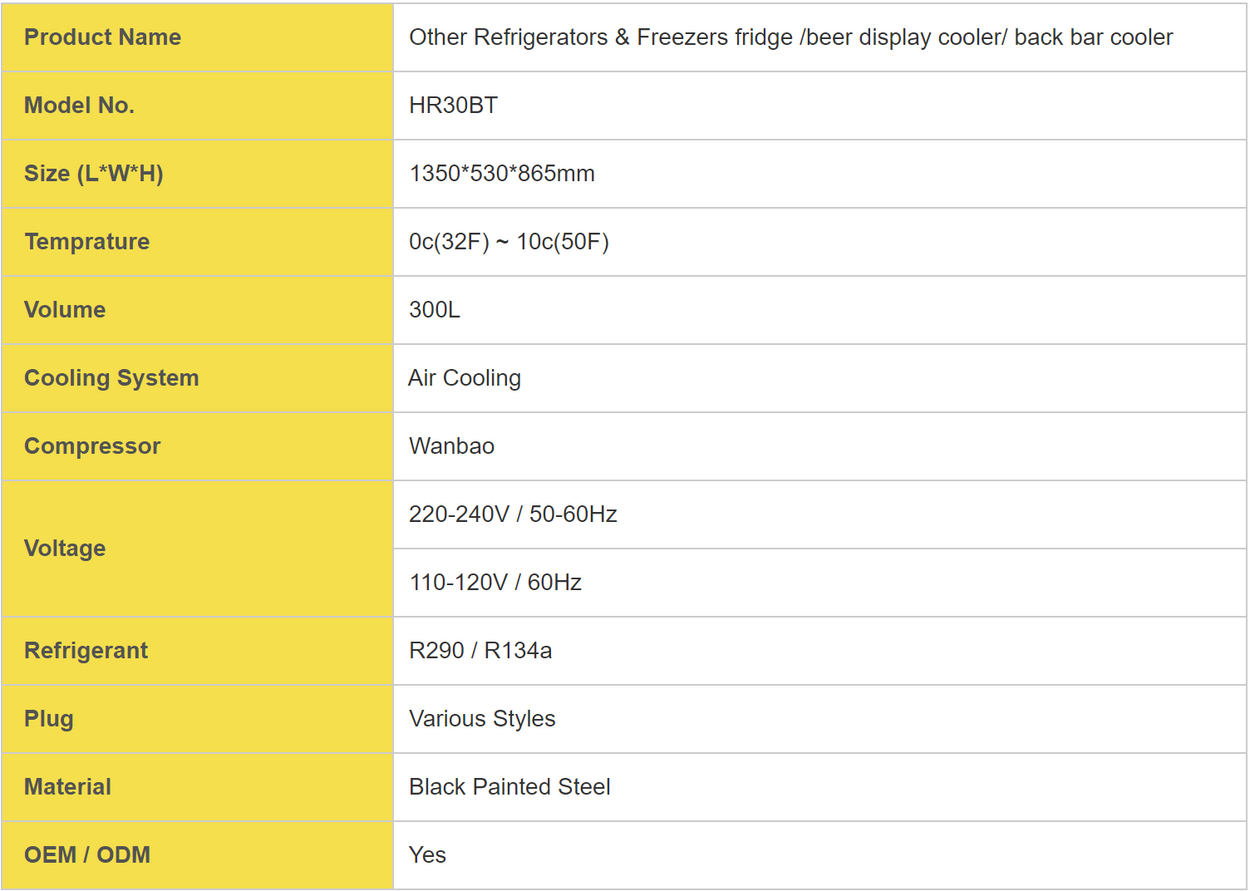The width and height of the screenshot is (1250, 891).
Task: Click the Product Name header cell
Action: 197,37
